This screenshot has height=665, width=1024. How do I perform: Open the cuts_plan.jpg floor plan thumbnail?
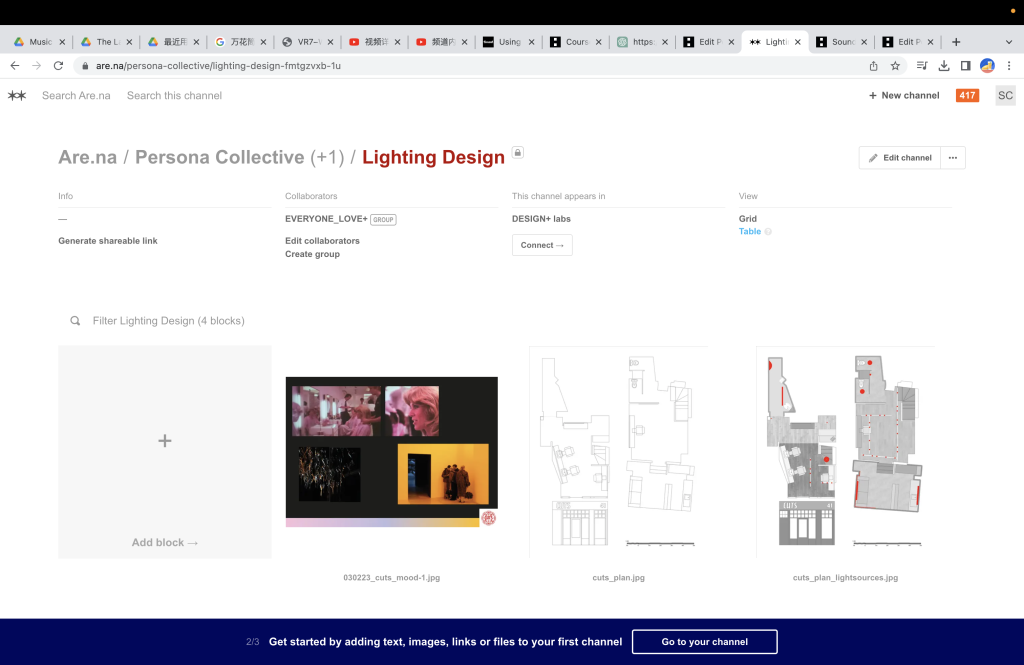618,451
